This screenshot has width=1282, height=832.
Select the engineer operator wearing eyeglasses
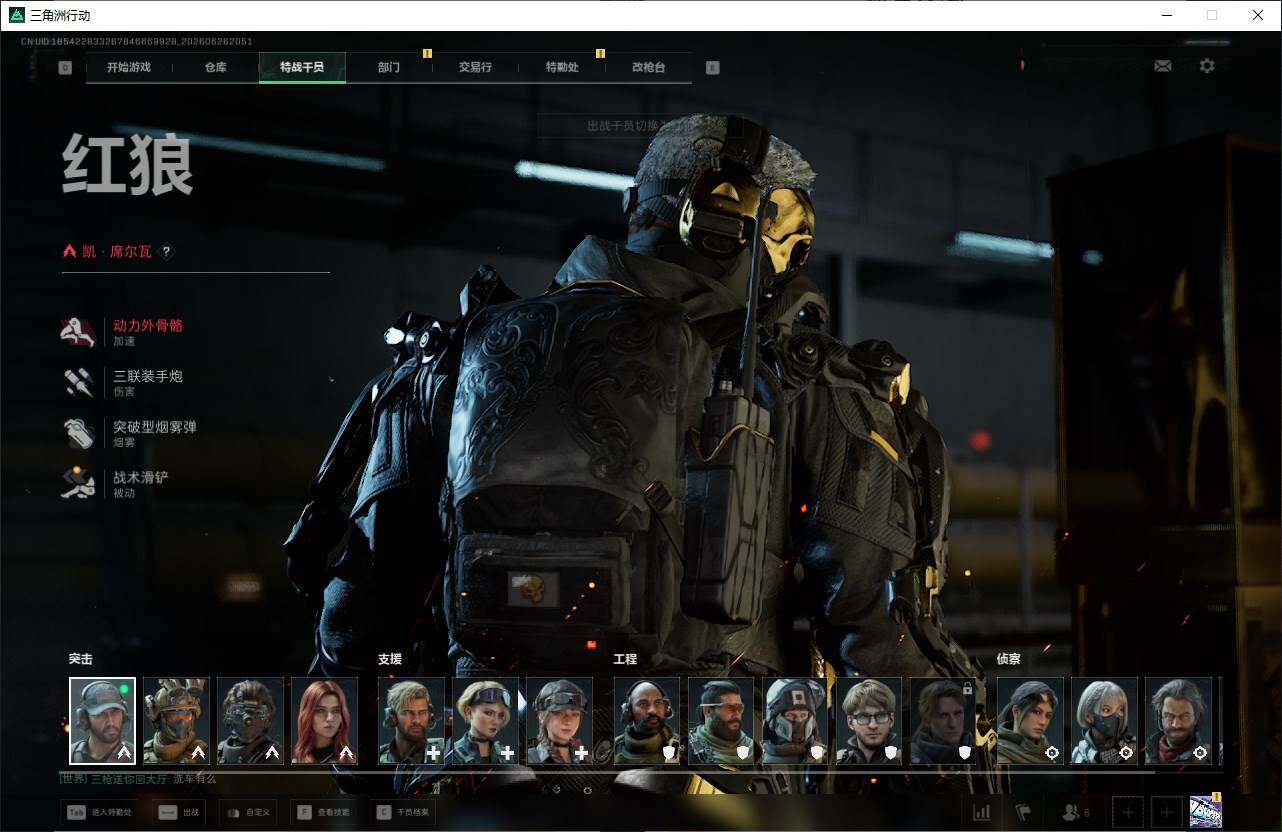coord(869,721)
